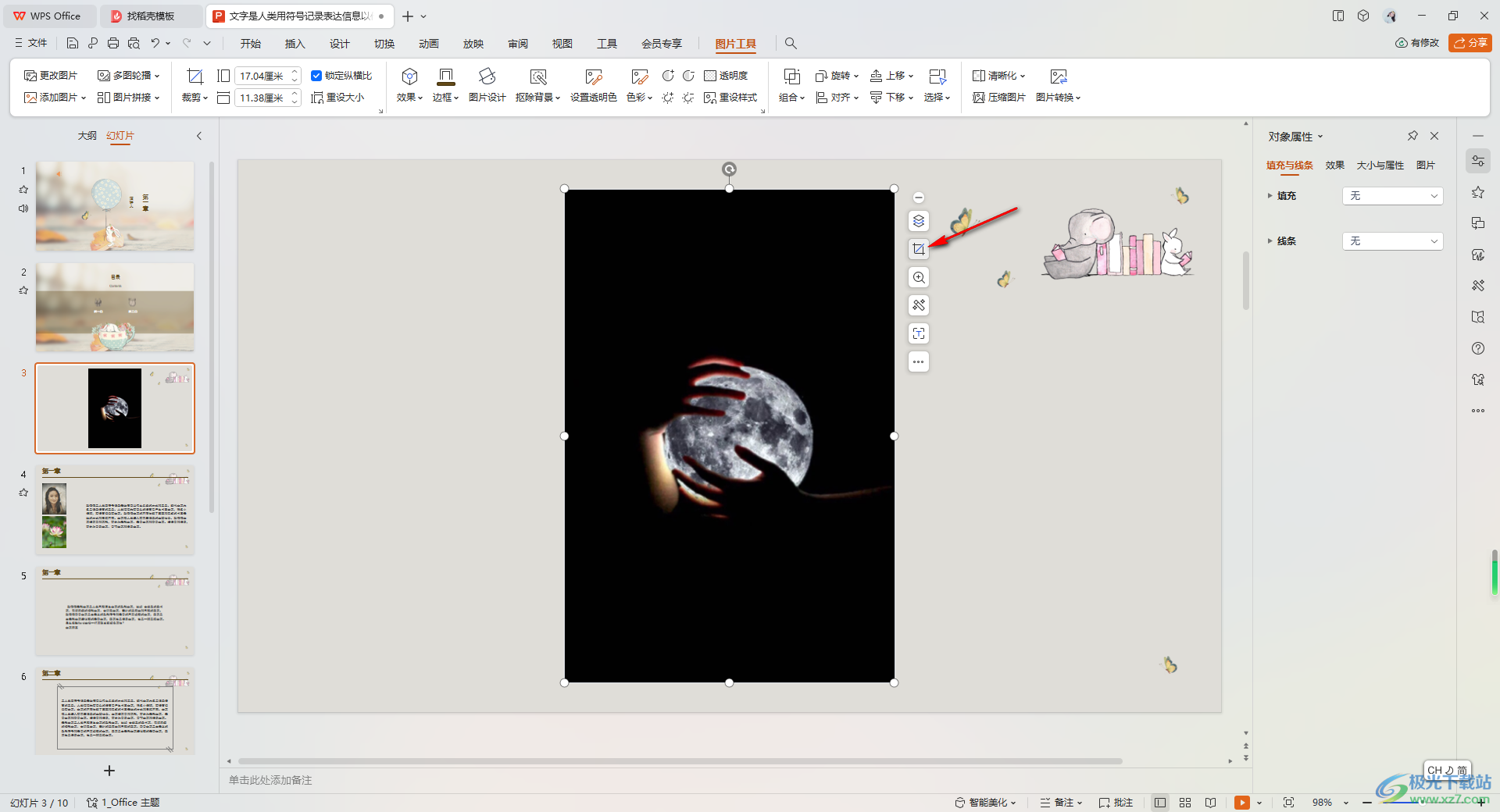Image resolution: width=1500 pixels, height=812 pixels.
Task: Click the floating more options ellipsis icon
Action: click(919, 361)
